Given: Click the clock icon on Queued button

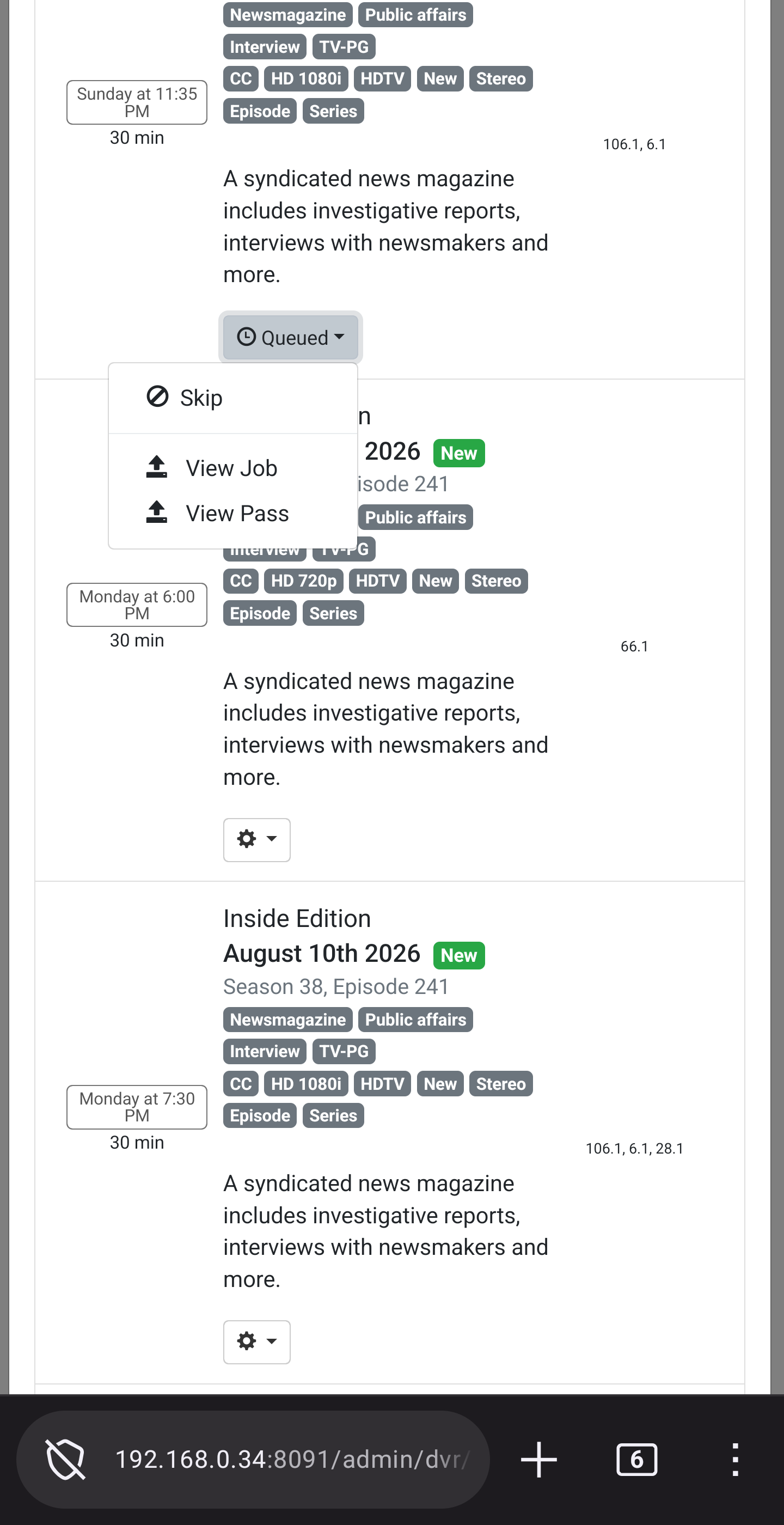Looking at the screenshot, I should [246, 337].
